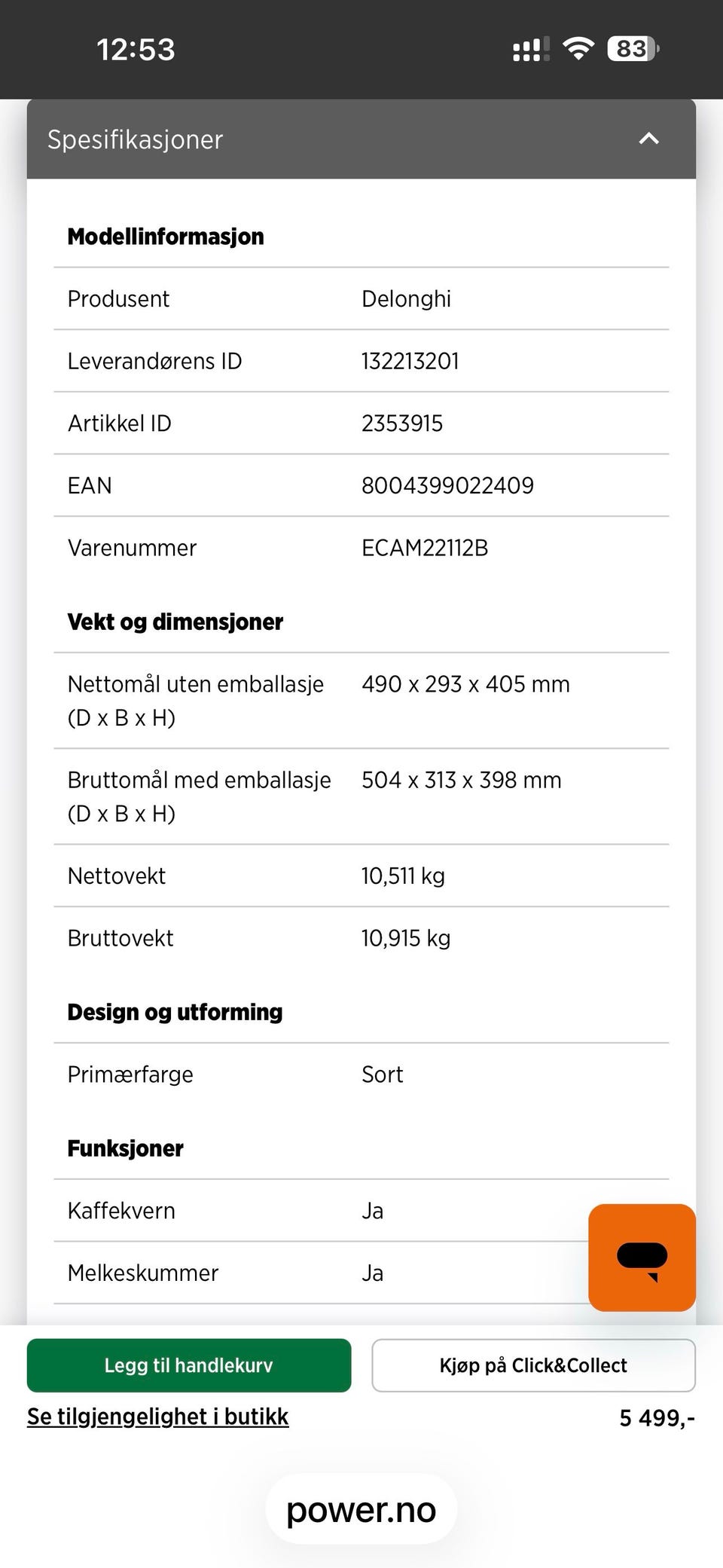Select the Varenummer value ECAM22112B
The width and height of the screenshot is (723, 1568).
click(425, 548)
